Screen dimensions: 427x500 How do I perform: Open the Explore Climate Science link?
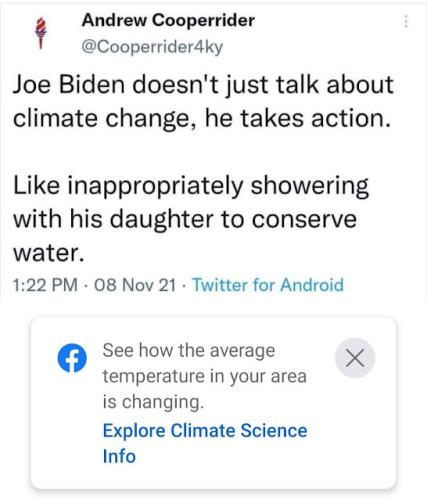(x=205, y=430)
